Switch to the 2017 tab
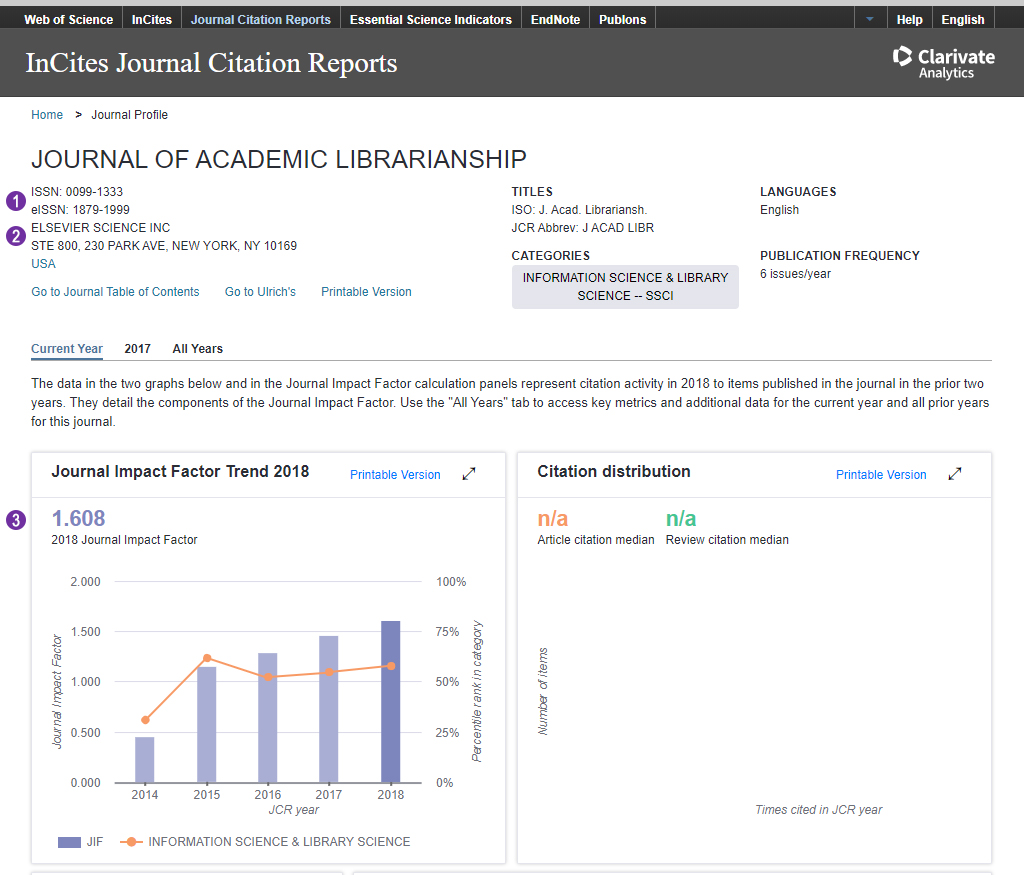The image size is (1024, 875). point(137,349)
